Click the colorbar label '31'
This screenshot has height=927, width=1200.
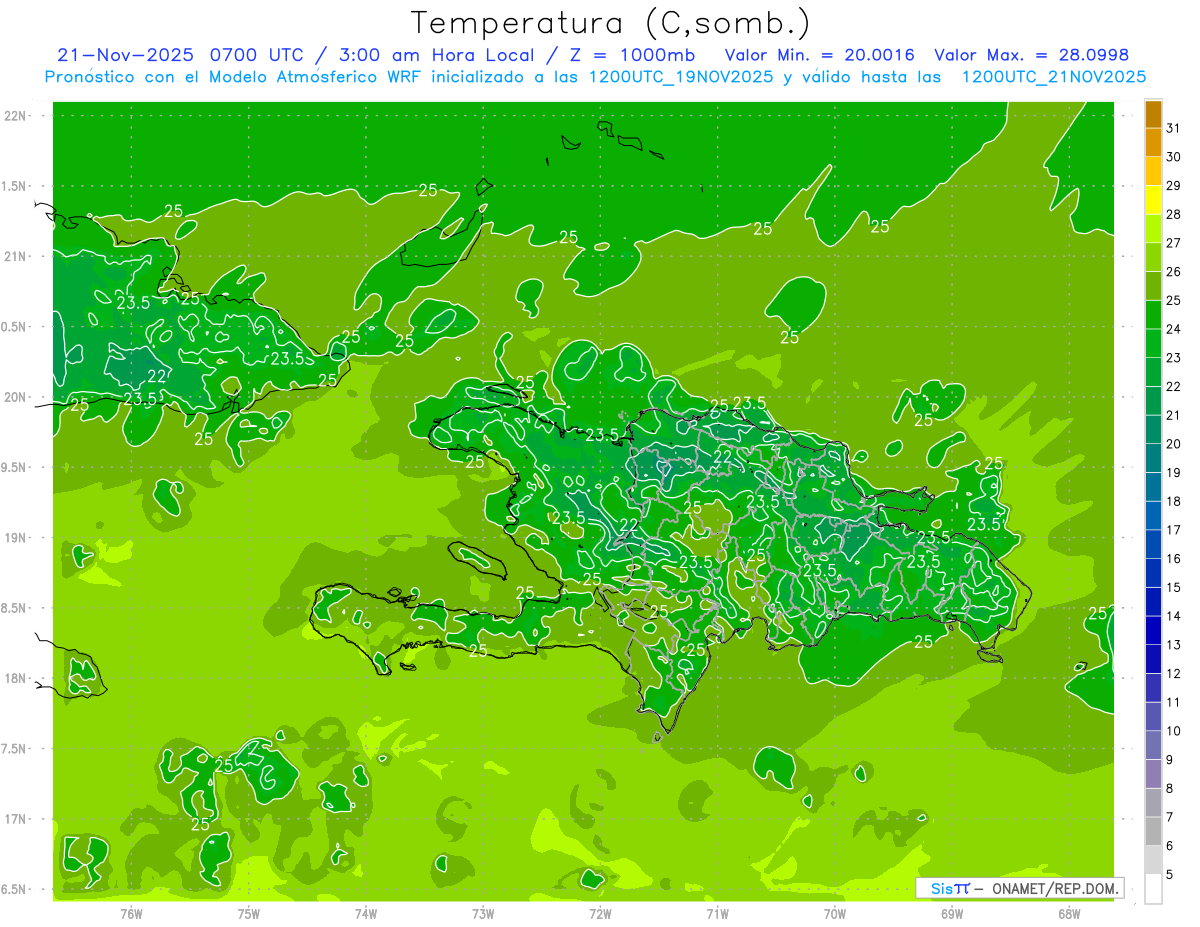1174,128
